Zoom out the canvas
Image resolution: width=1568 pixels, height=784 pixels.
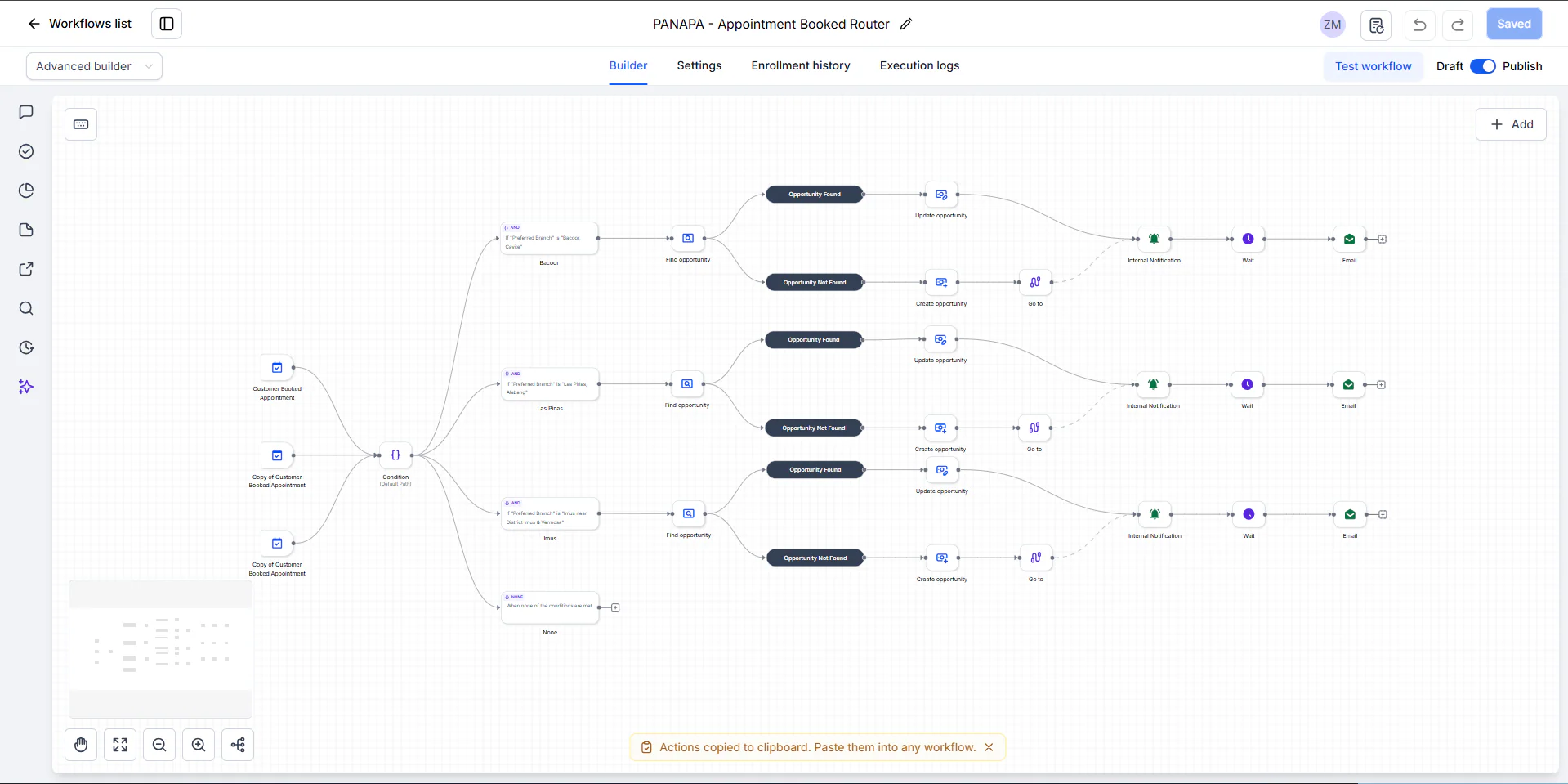pyautogui.click(x=159, y=745)
